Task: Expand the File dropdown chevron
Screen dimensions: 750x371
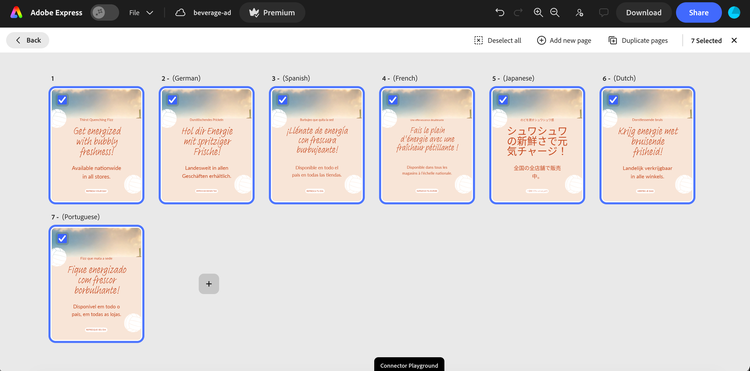Action: click(150, 13)
